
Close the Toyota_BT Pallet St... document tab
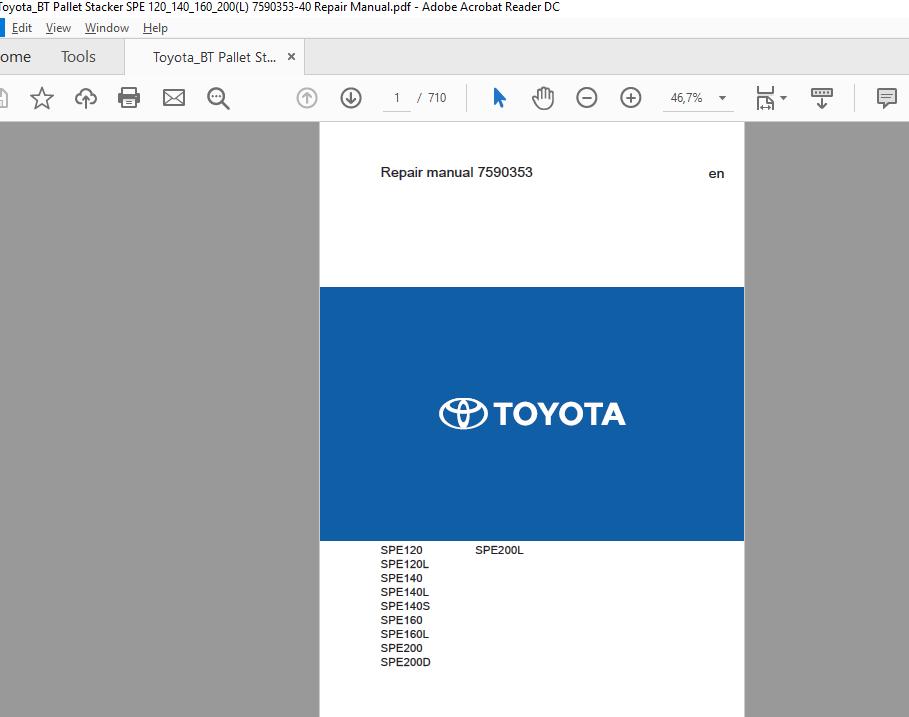coord(291,57)
